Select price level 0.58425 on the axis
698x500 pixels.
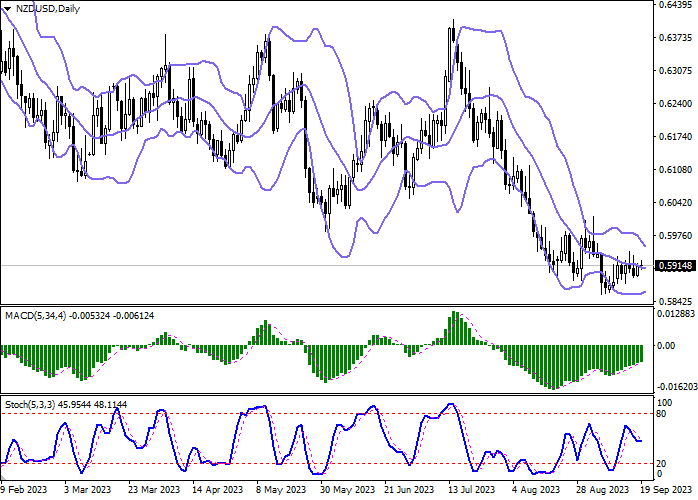coord(675,301)
